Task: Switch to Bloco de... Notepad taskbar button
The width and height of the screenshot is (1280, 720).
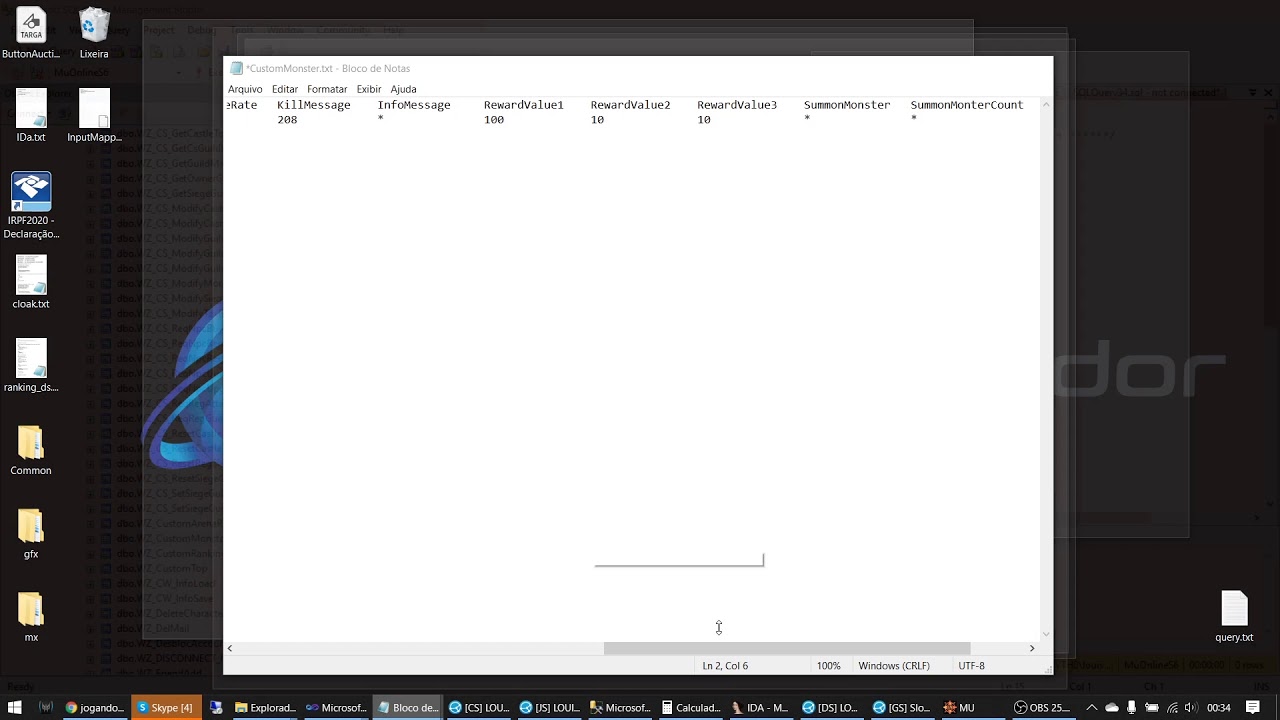Action: pos(408,707)
